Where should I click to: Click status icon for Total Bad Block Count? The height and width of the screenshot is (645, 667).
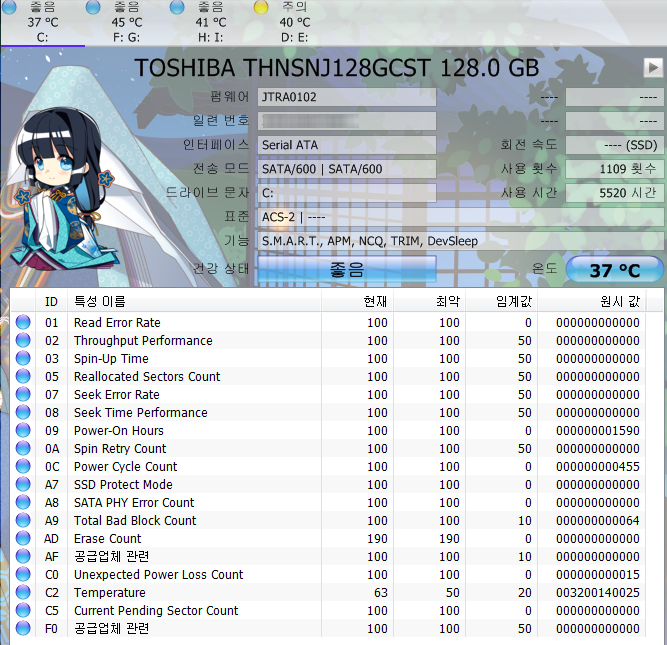point(23,520)
